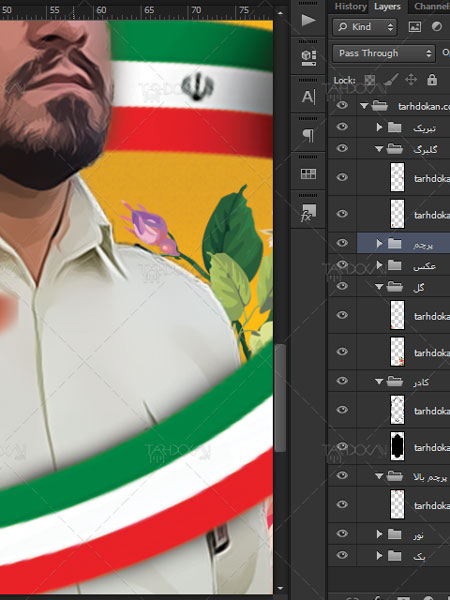The width and height of the screenshot is (450, 600).
Task: Toggle visibility of عکس group
Action: tap(342, 264)
